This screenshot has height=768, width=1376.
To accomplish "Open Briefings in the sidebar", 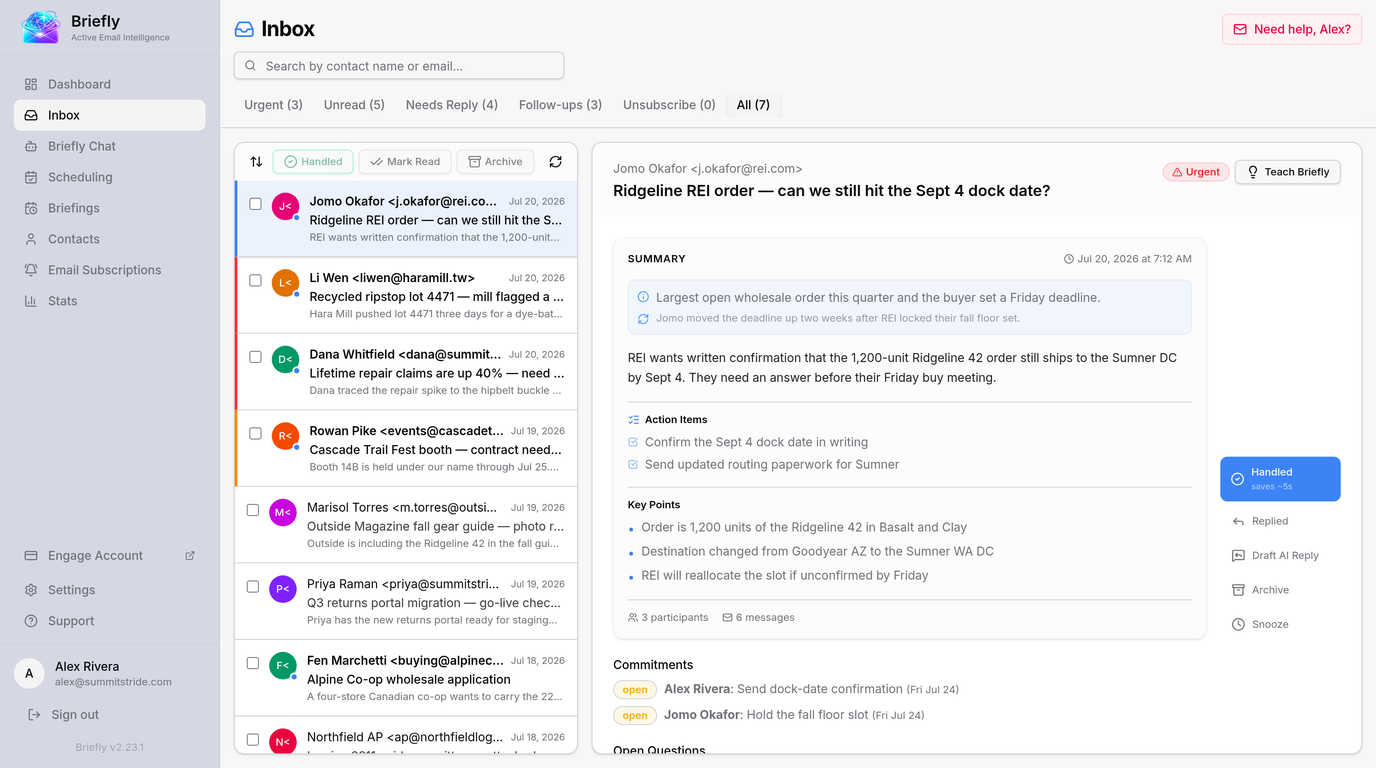I will (x=110, y=208).
